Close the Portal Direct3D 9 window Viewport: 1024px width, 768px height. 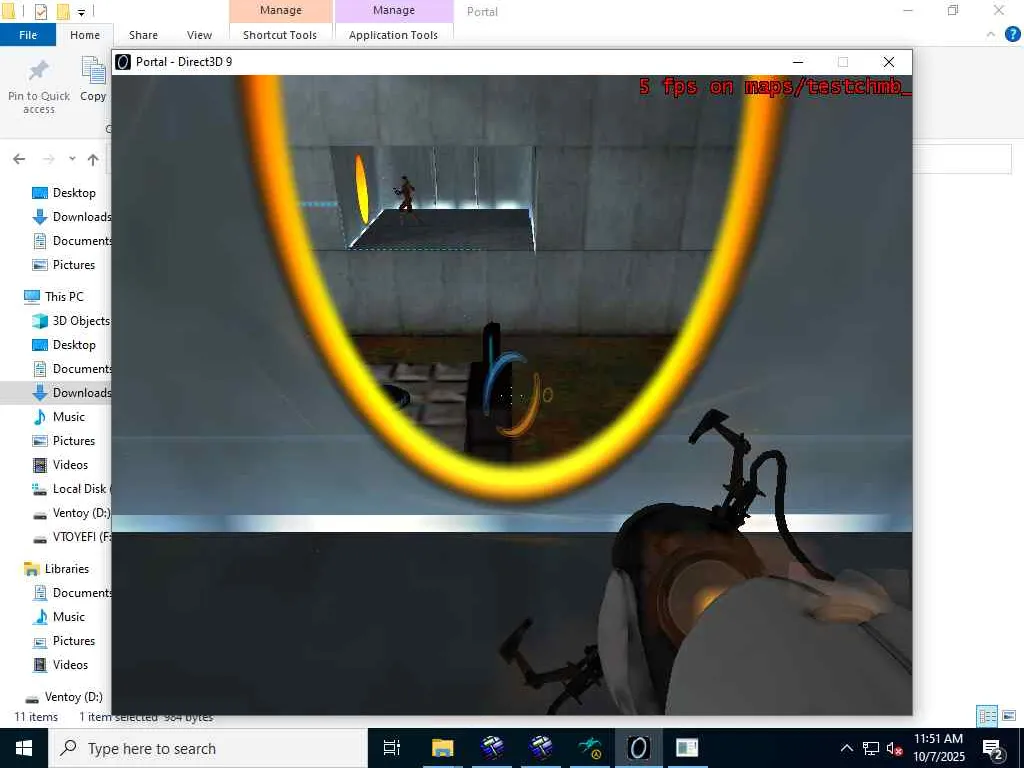click(x=889, y=62)
